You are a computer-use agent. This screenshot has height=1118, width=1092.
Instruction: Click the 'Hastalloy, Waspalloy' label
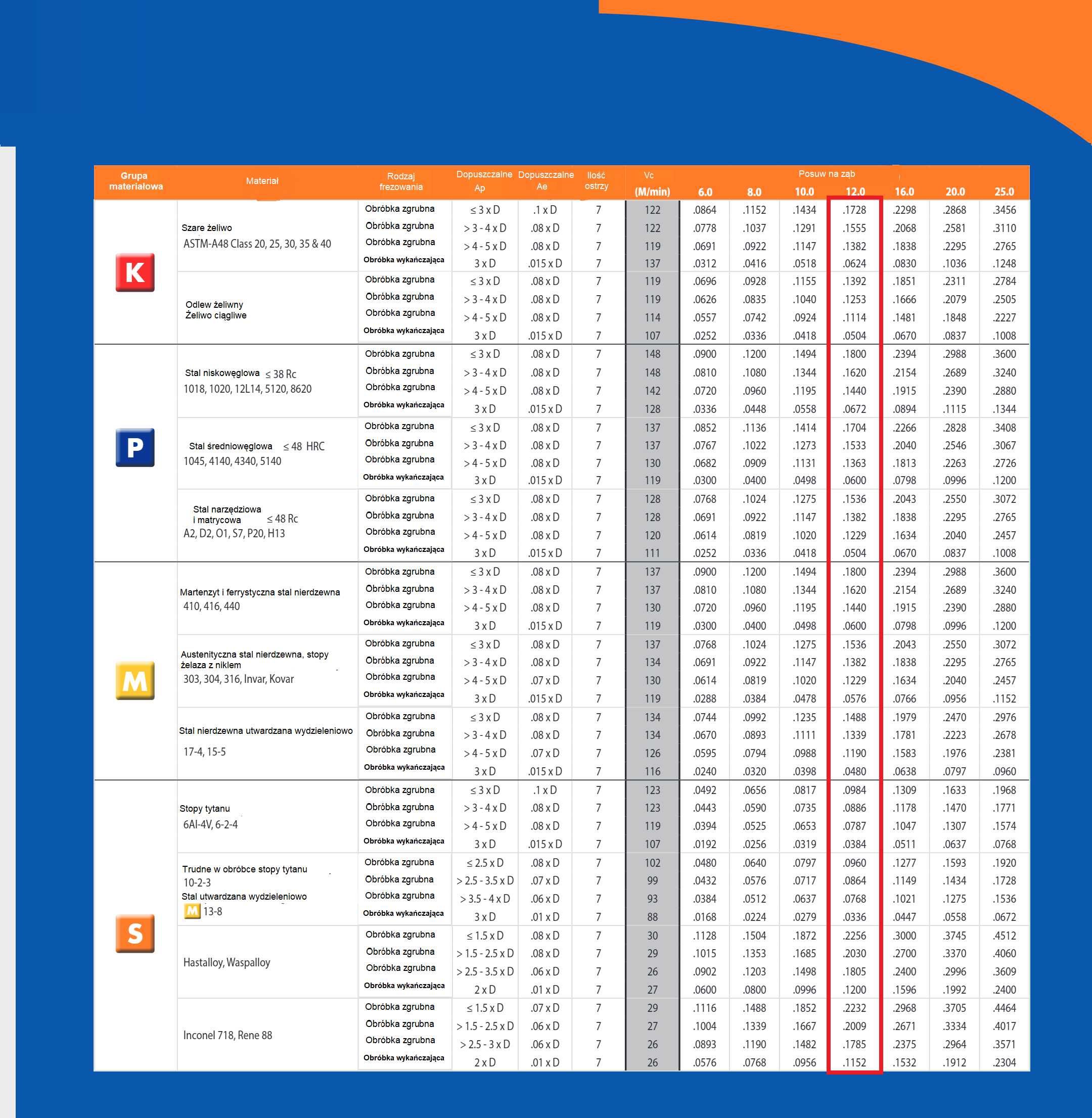point(226,962)
